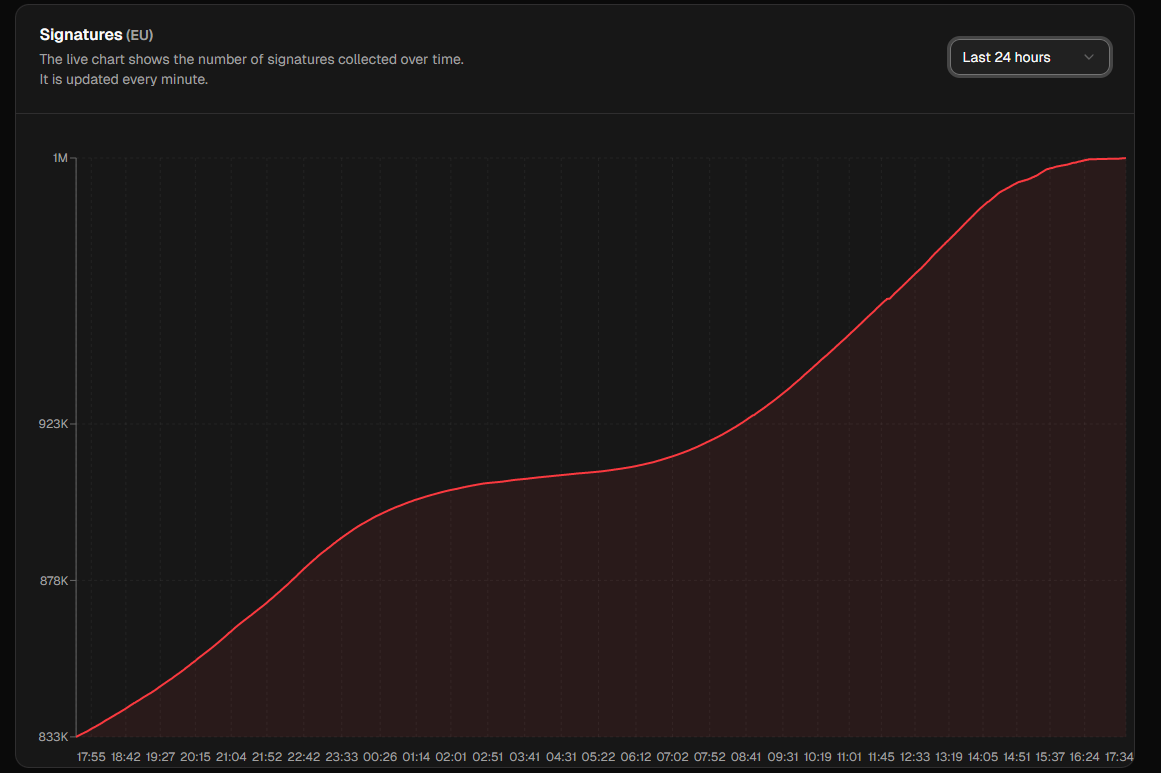Click the 02:01 x-axis time label
This screenshot has height=773, width=1161.
pyautogui.click(x=451, y=757)
